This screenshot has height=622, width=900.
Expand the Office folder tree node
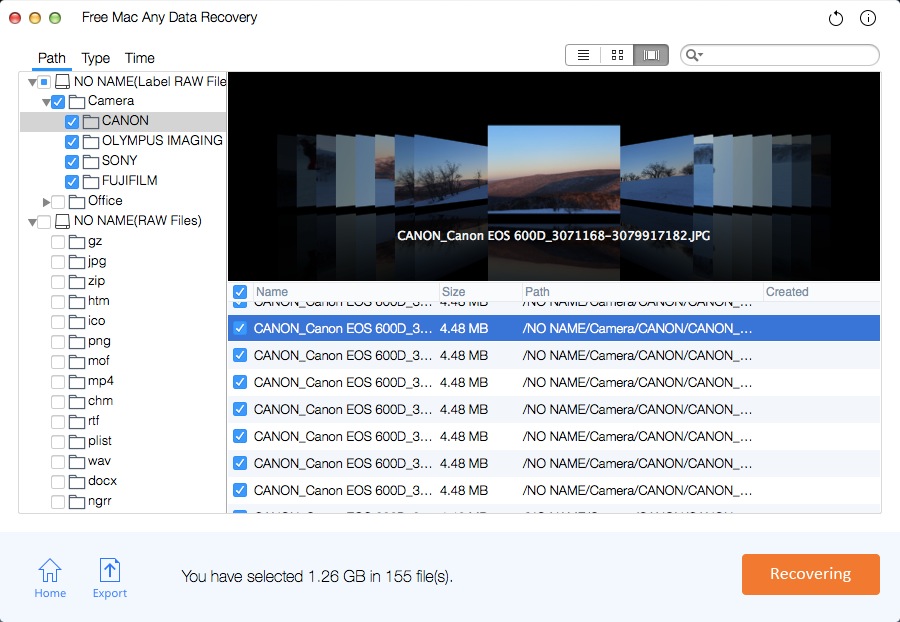[46, 201]
